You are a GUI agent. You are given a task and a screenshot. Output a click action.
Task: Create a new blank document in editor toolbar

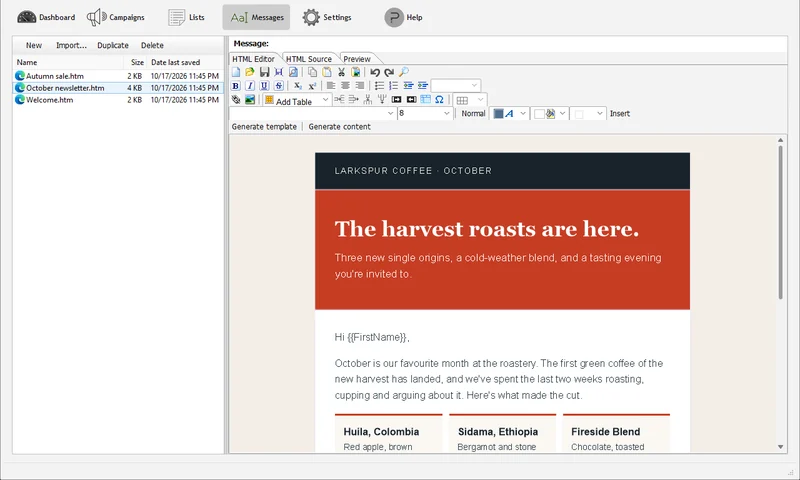[236, 72]
